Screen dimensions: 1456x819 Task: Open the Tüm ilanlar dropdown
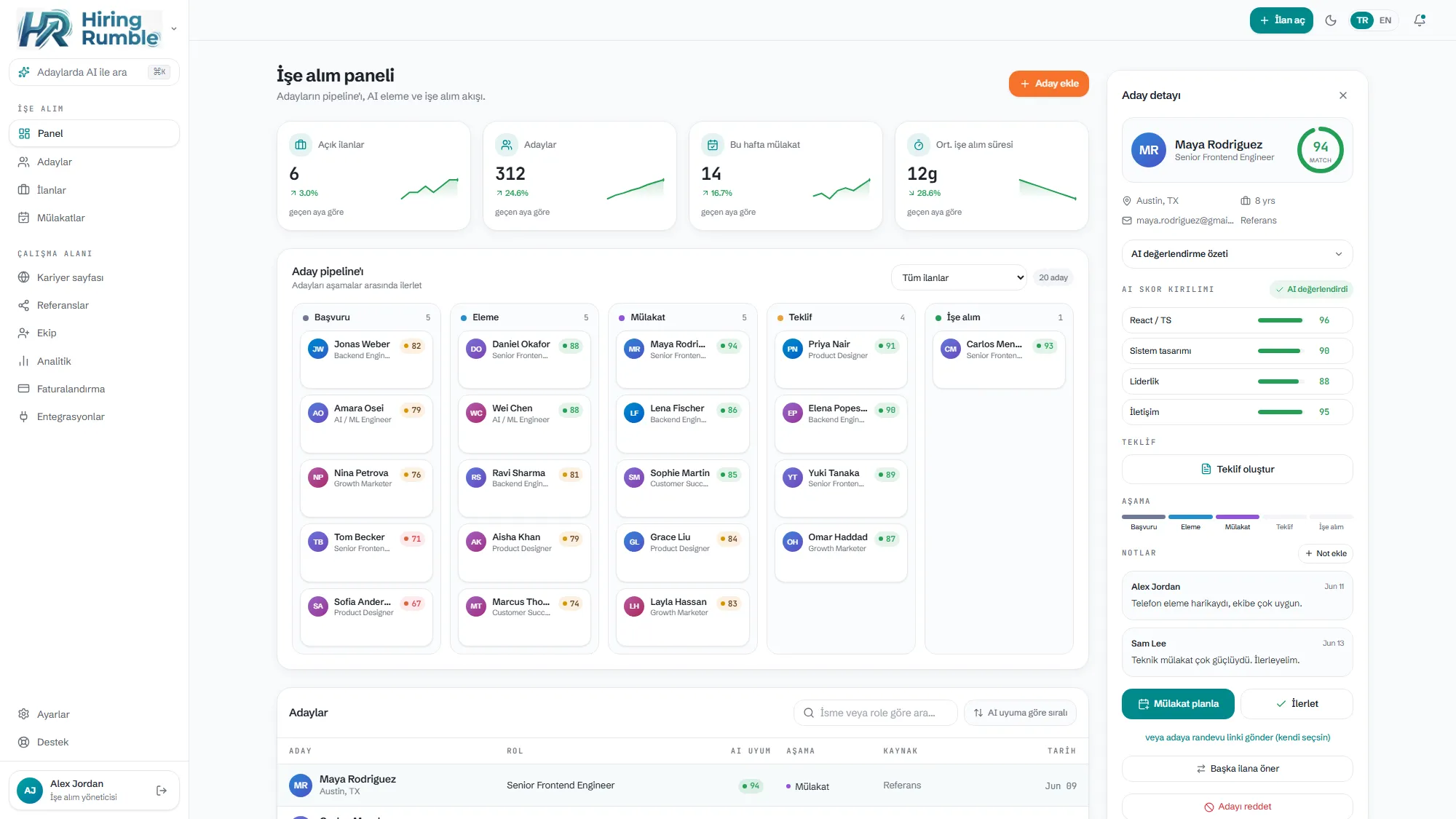click(x=959, y=277)
